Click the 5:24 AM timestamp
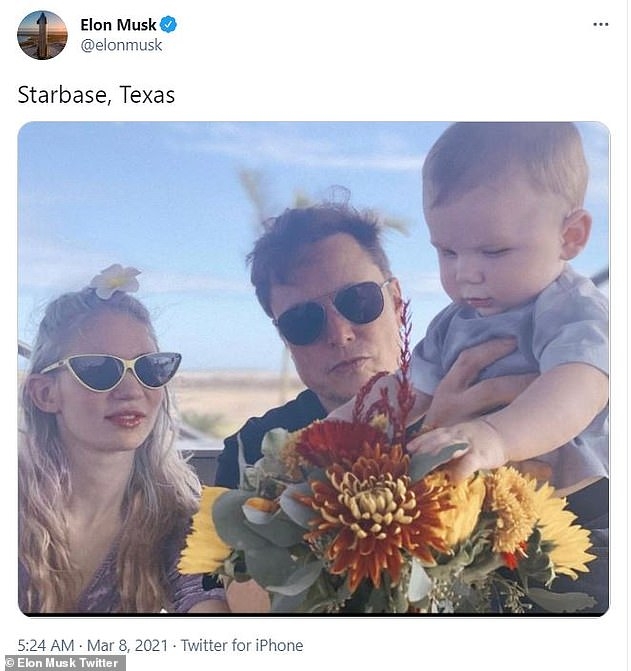This screenshot has height=671, width=631. pyautogui.click(x=45, y=645)
